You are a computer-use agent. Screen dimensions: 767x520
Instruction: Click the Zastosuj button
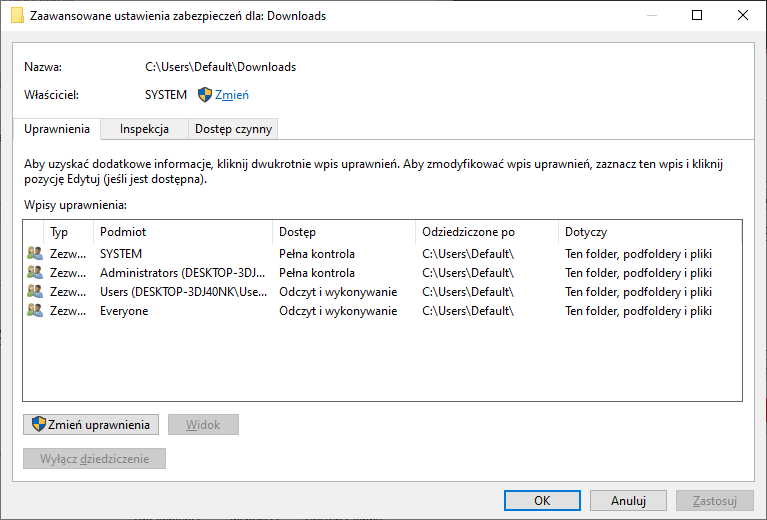click(715, 500)
